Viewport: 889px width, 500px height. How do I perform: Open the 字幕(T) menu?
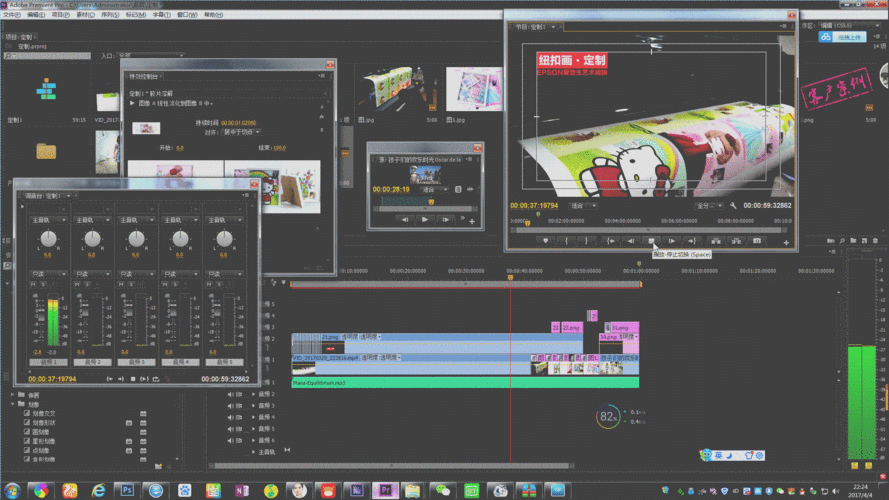[x=161, y=15]
